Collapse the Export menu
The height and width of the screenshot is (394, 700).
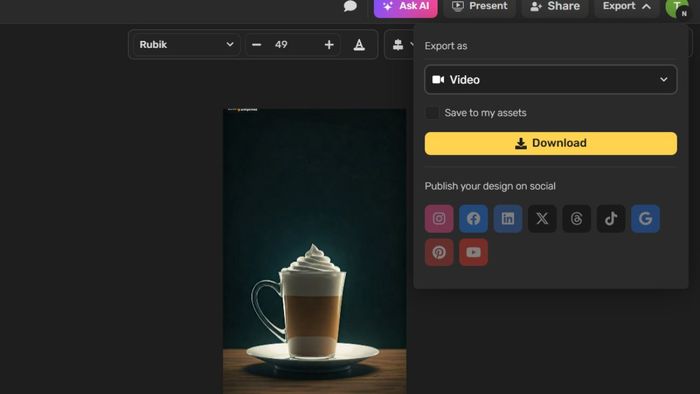[626, 7]
